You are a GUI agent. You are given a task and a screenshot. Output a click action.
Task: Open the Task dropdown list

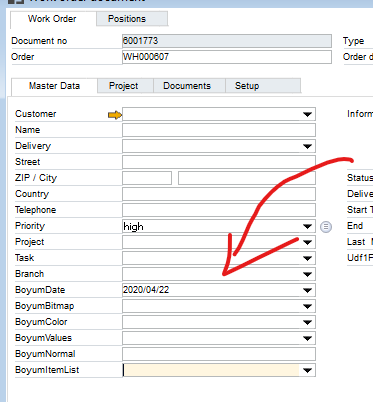[x=307, y=258]
